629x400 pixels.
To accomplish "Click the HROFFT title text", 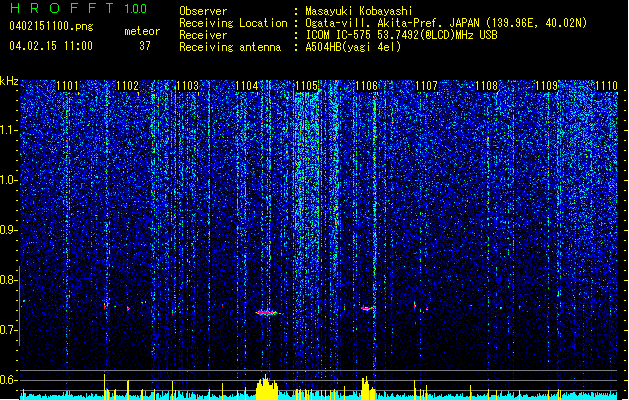I will [x=62, y=8].
